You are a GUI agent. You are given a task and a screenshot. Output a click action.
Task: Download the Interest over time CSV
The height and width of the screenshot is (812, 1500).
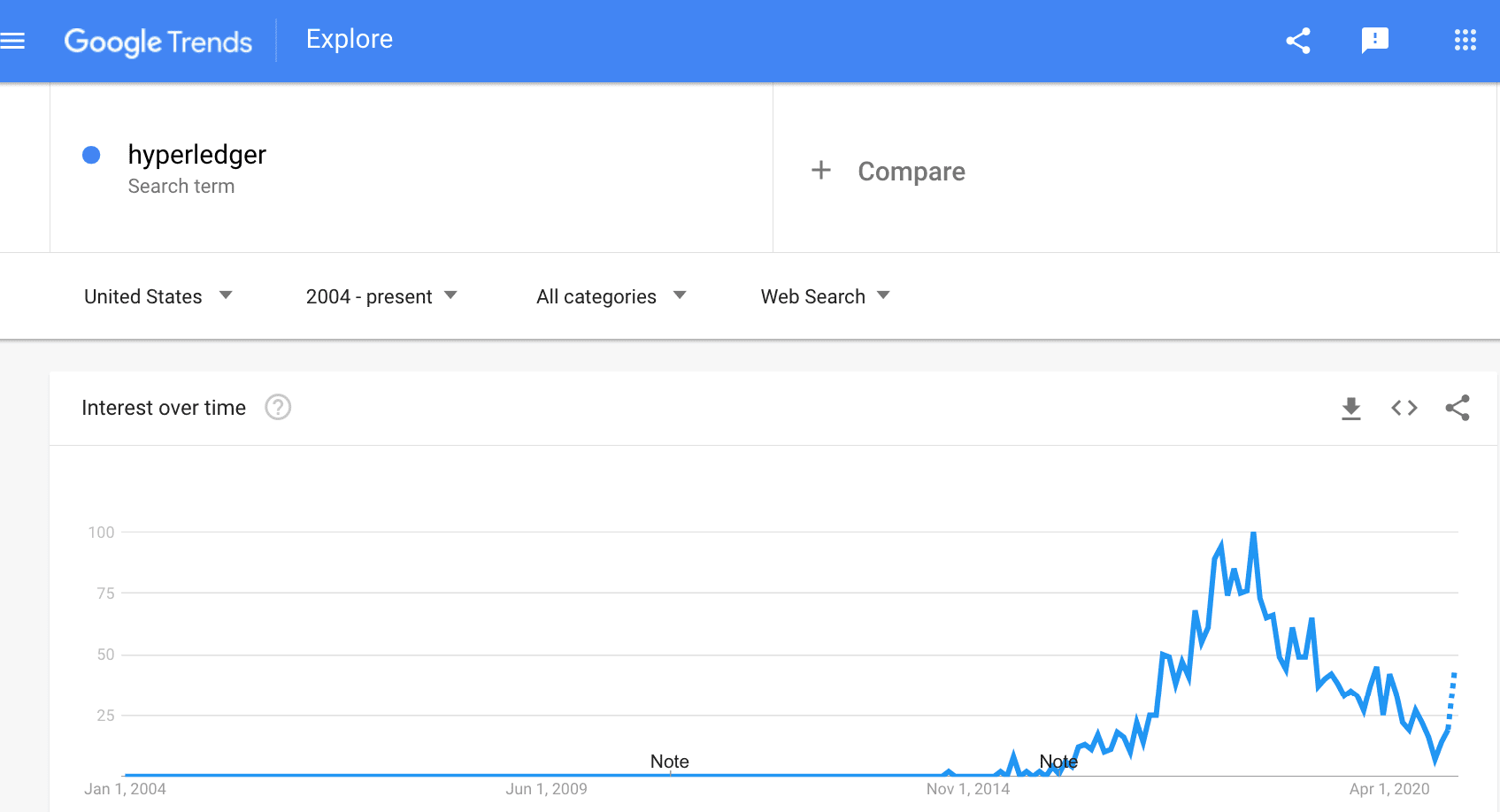[1351, 408]
